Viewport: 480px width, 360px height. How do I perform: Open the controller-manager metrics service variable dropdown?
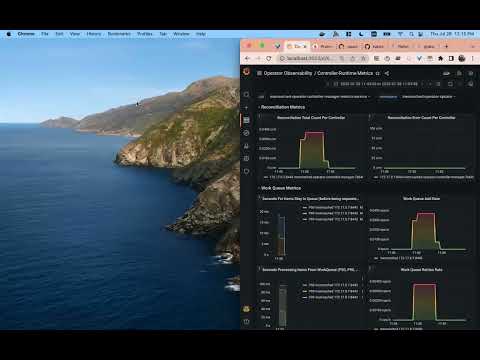tap(320, 97)
